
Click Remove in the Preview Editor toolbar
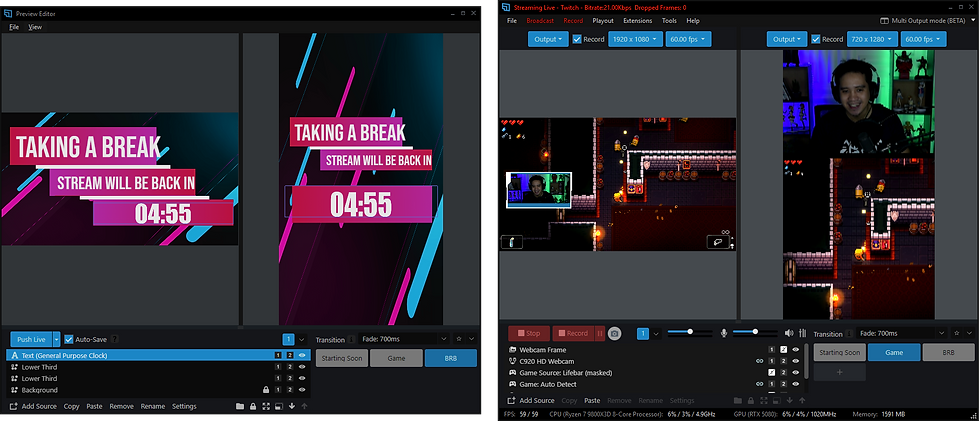[121, 406]
